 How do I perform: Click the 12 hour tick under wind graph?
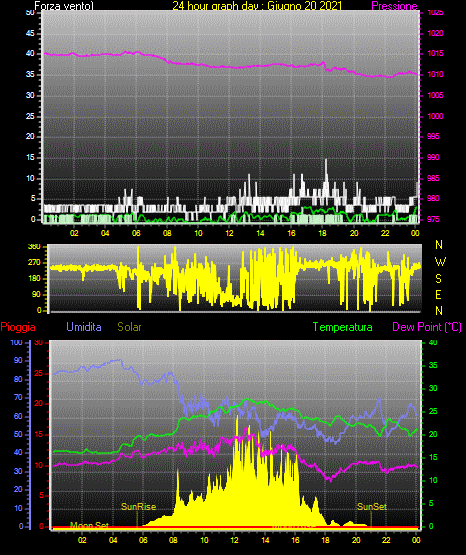[230, 233]
